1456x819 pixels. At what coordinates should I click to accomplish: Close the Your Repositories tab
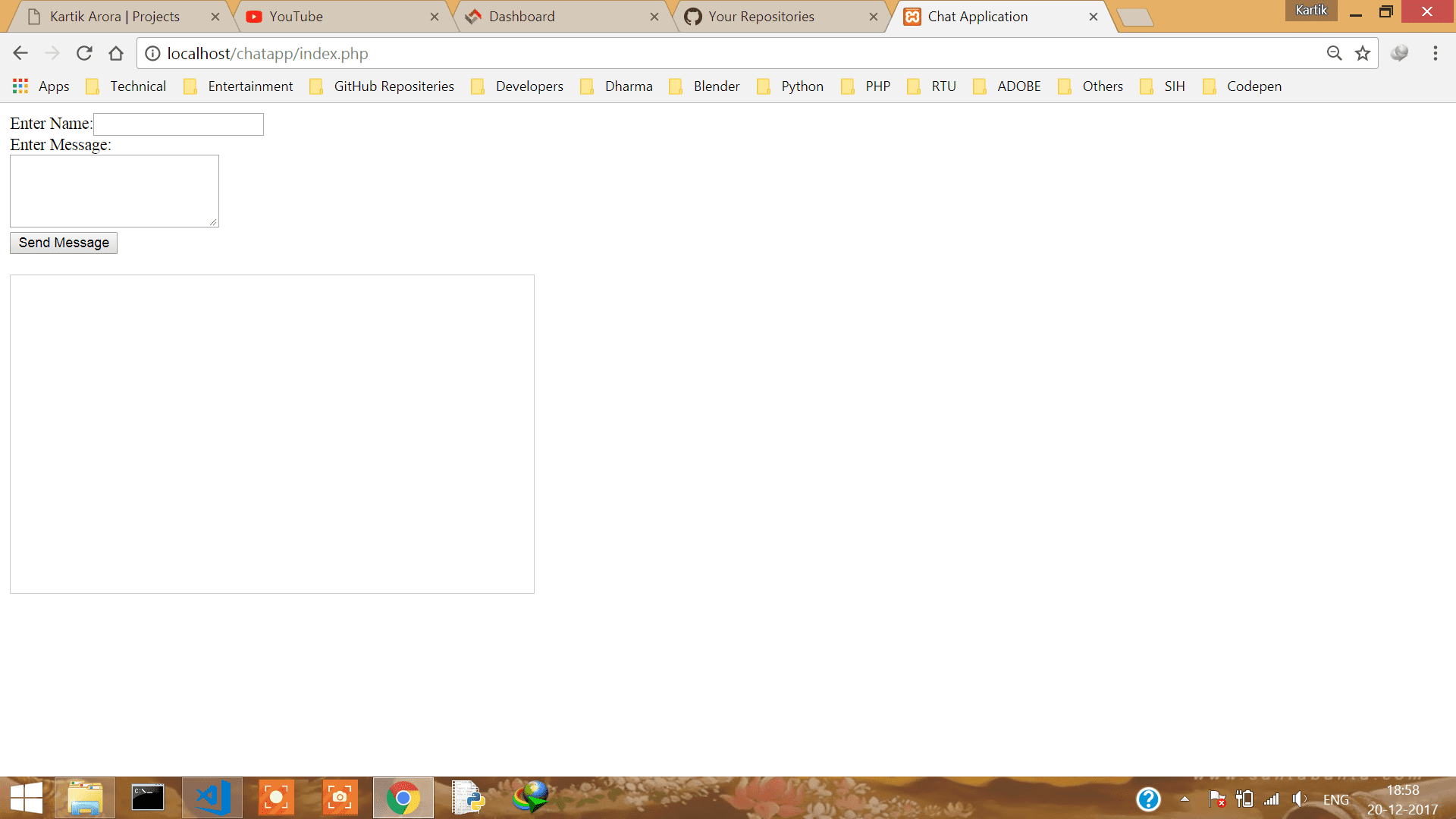(874, 17)
